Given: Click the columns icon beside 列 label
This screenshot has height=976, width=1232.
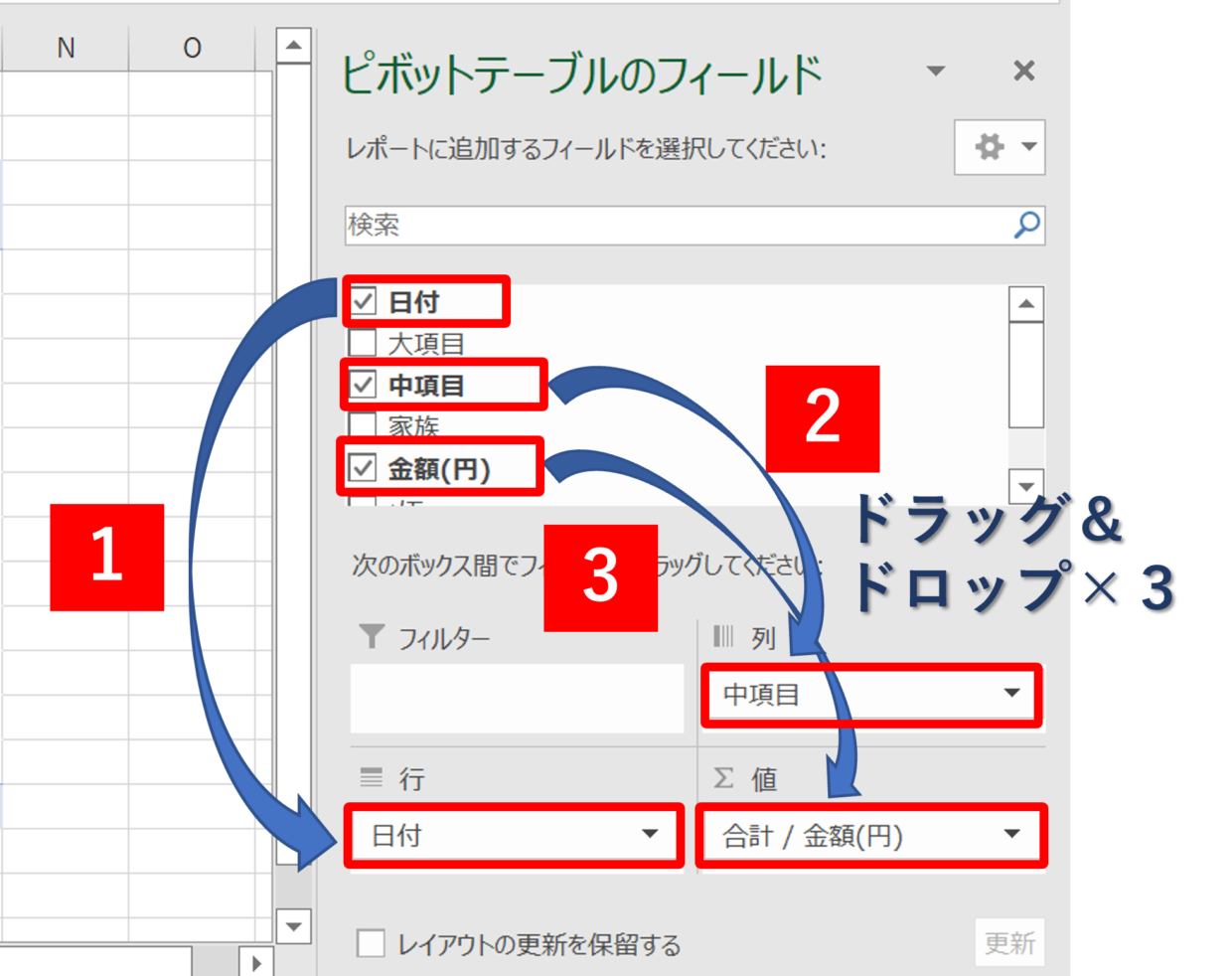Looking at the screenshot, I should pyautogui.click(x=723, y=636).
